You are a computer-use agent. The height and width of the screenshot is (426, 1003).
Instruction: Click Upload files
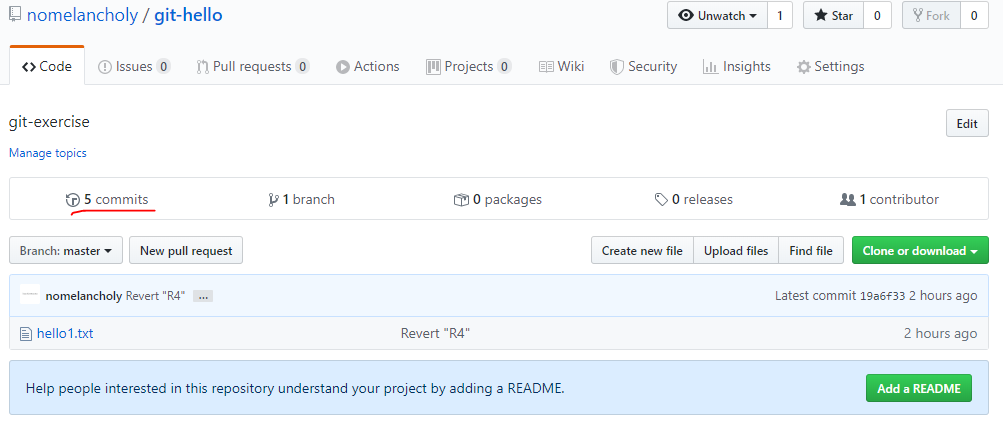pos(736,251)
